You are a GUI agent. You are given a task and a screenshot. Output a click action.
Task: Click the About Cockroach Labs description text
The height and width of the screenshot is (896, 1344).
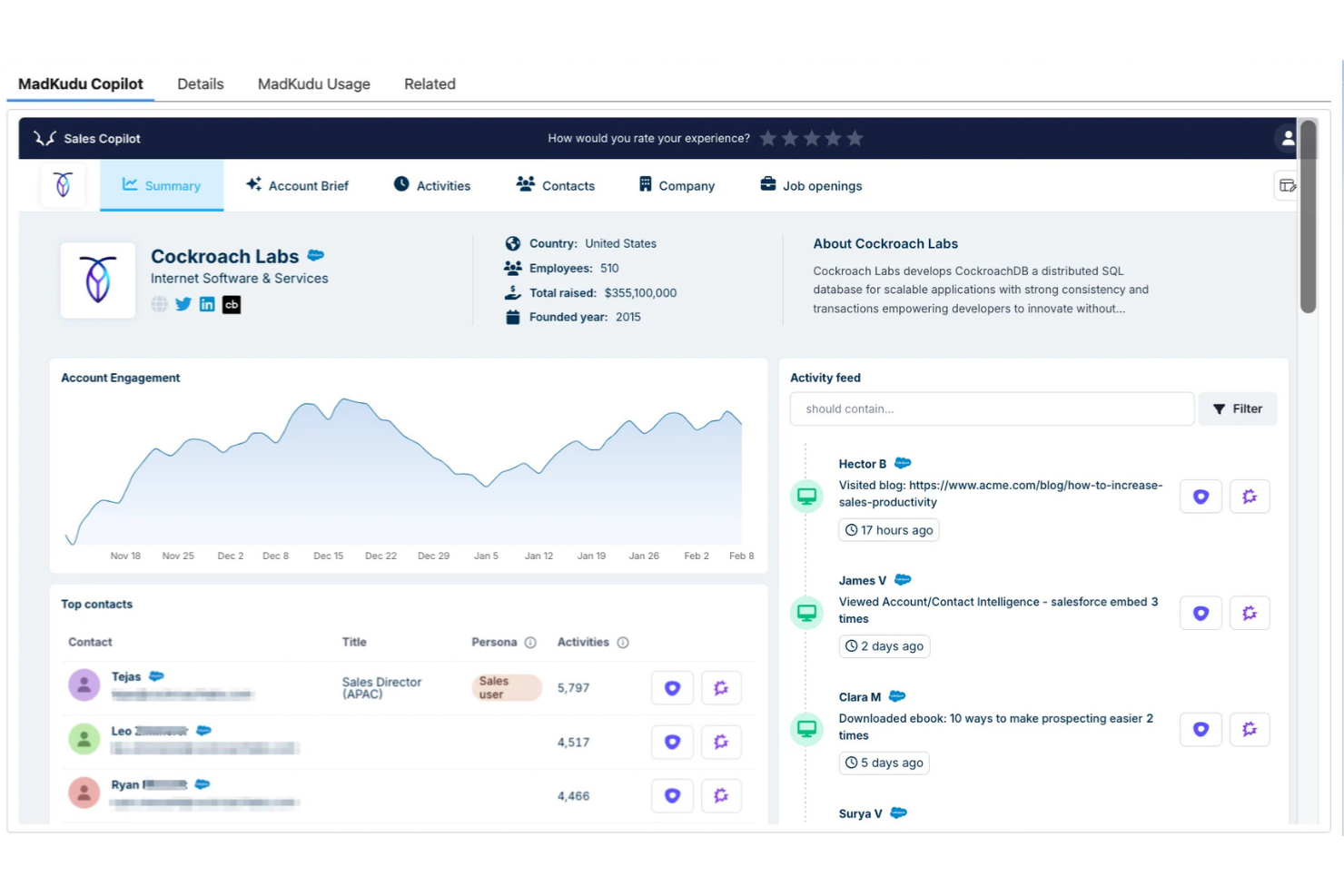click(980, 290)
